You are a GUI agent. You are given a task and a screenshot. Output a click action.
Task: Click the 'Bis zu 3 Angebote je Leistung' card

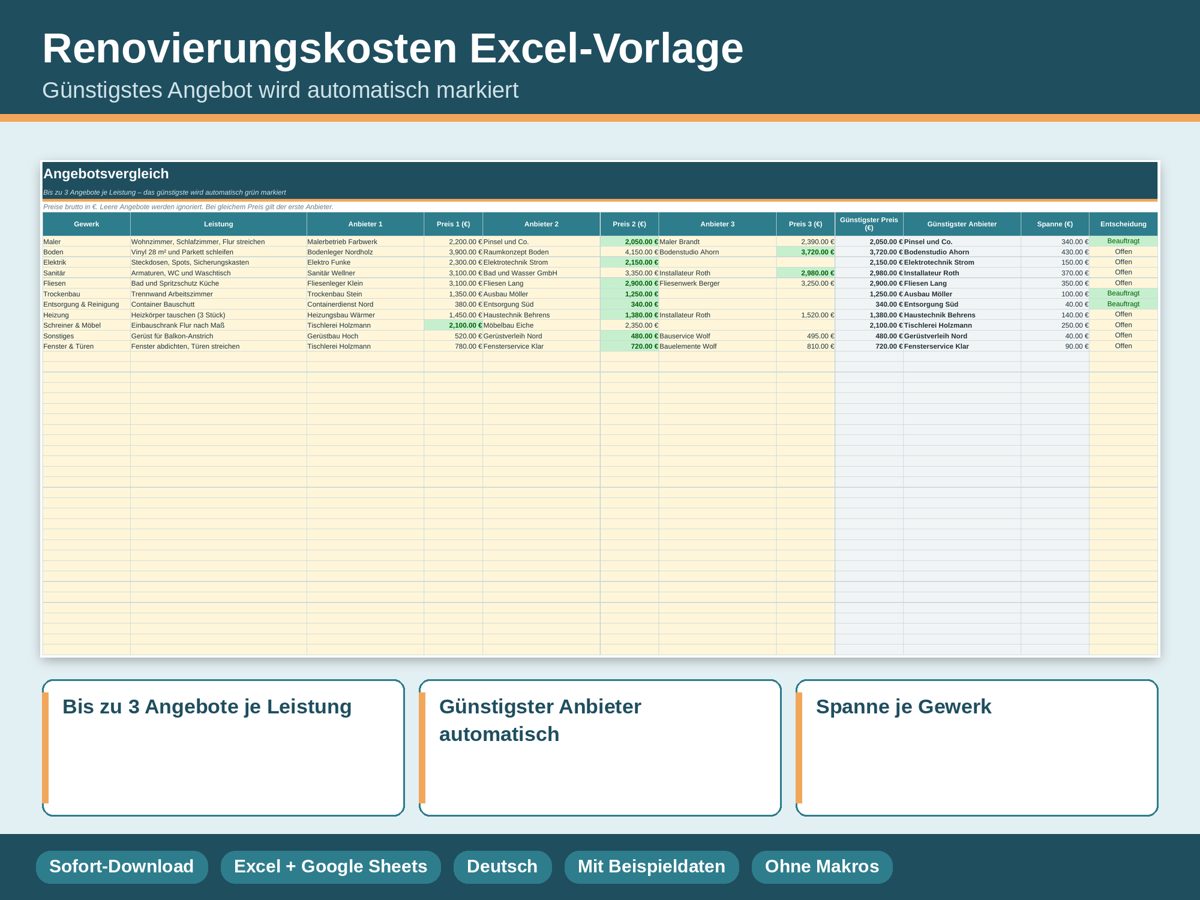[223, 748]
